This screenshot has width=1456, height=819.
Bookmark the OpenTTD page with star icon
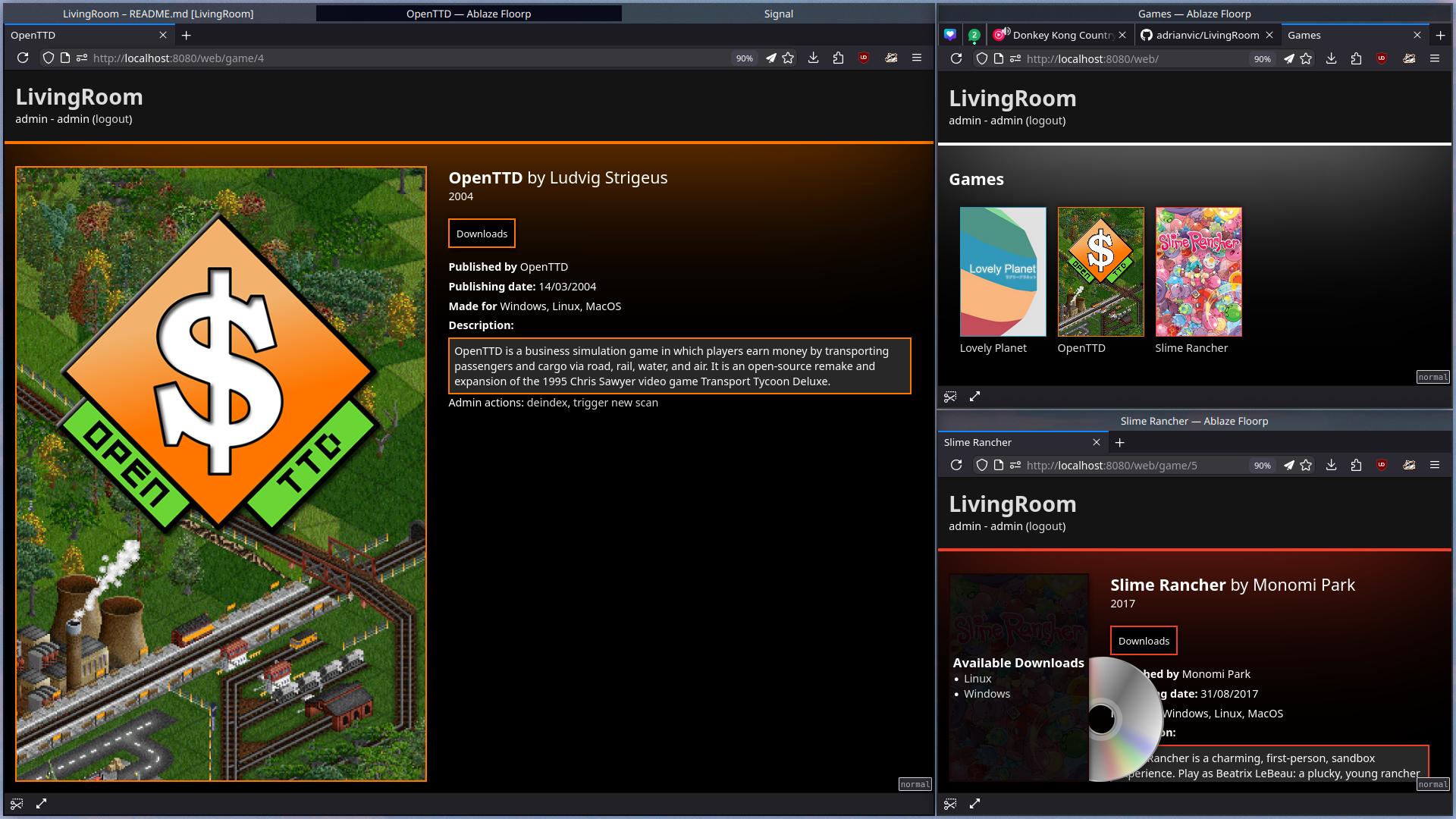coord(788,58)
